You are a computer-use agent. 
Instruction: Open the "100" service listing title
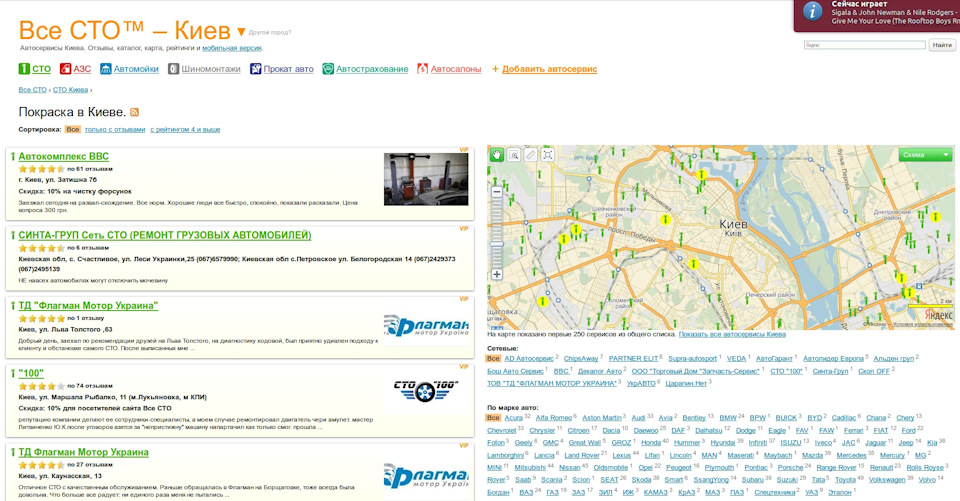click(31, 373)
